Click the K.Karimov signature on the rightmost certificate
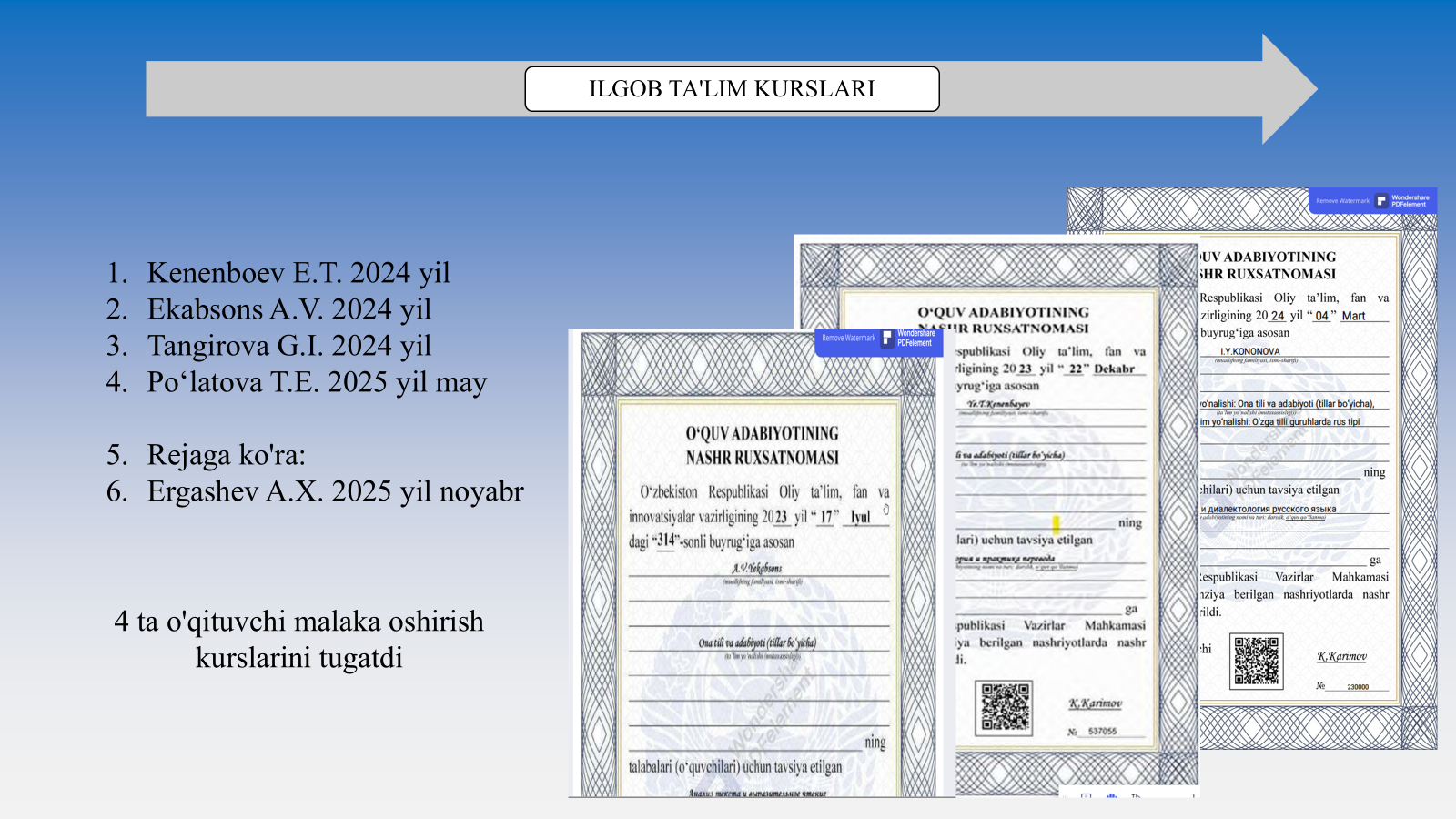Image resolution: width=1456 pixels, height=819 pixels. (x=1341, y=656)
